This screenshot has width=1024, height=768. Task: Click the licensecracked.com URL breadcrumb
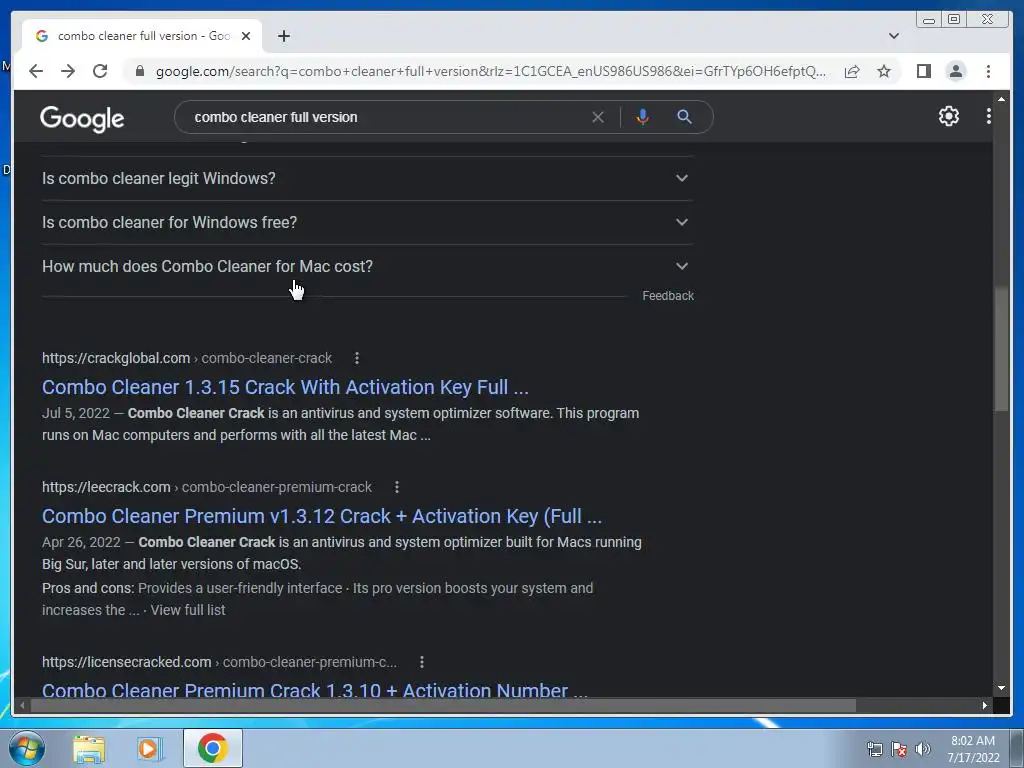click(219, 662)
